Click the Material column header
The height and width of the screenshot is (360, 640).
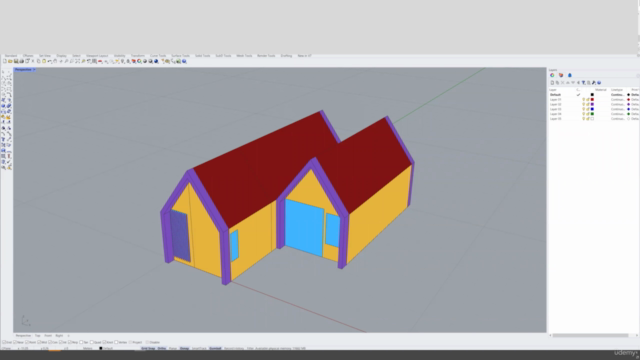point(601,90)
